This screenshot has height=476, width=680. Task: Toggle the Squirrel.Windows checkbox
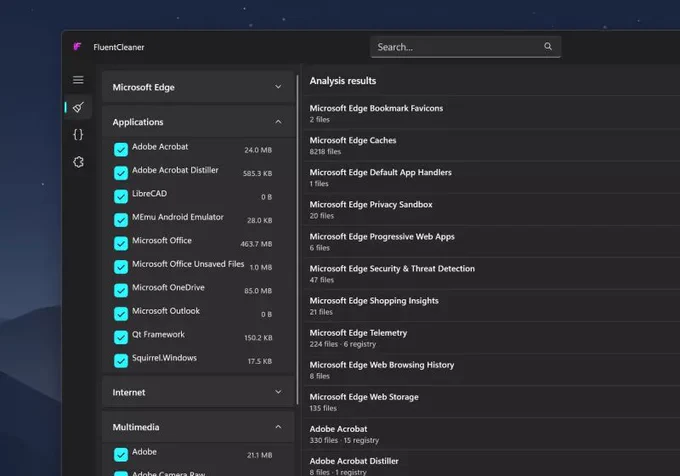[121, 360]
